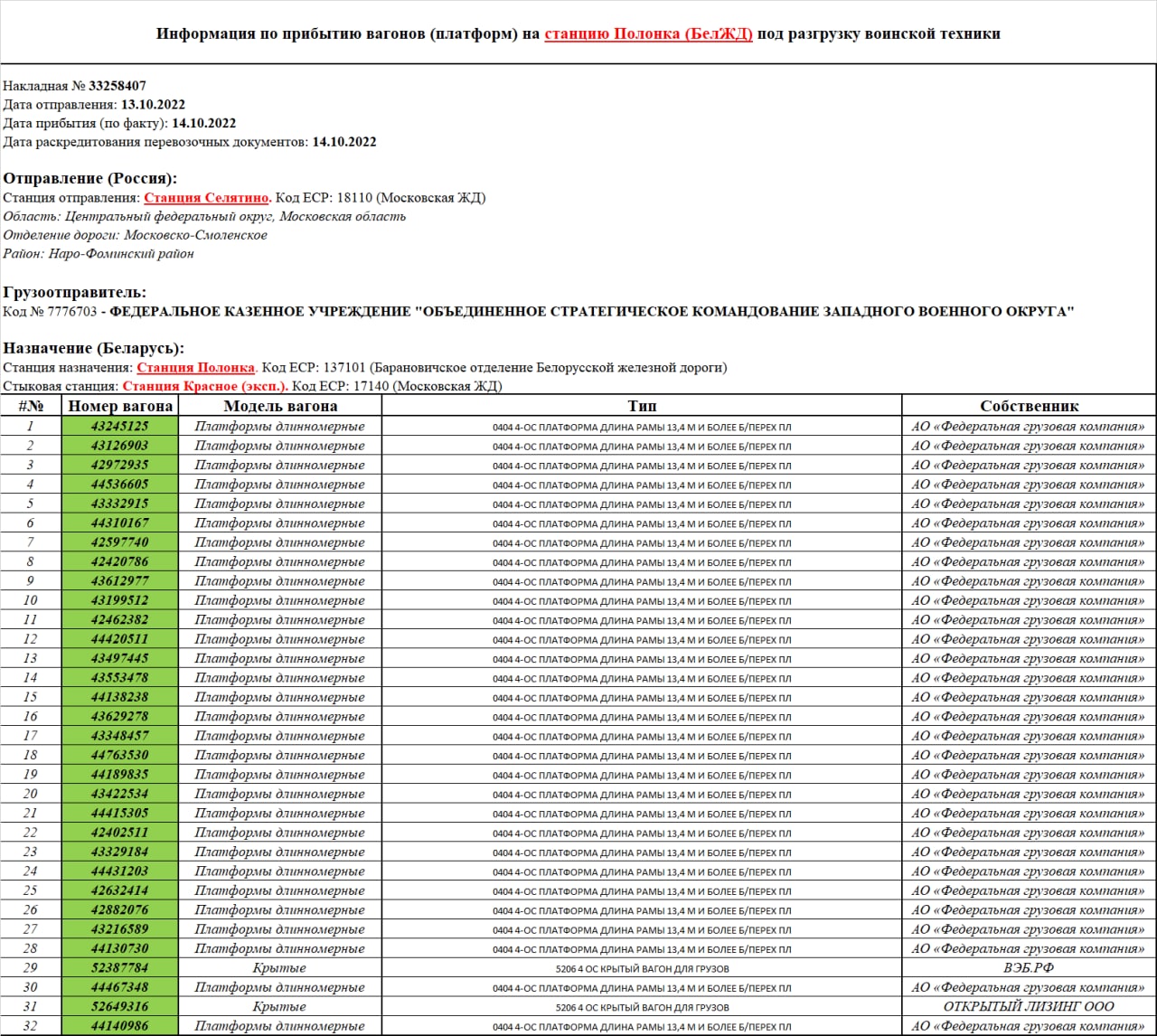Screen dimensions: 1157x1036
Task: Select the #№ header cell
Action: click(30, 406)
